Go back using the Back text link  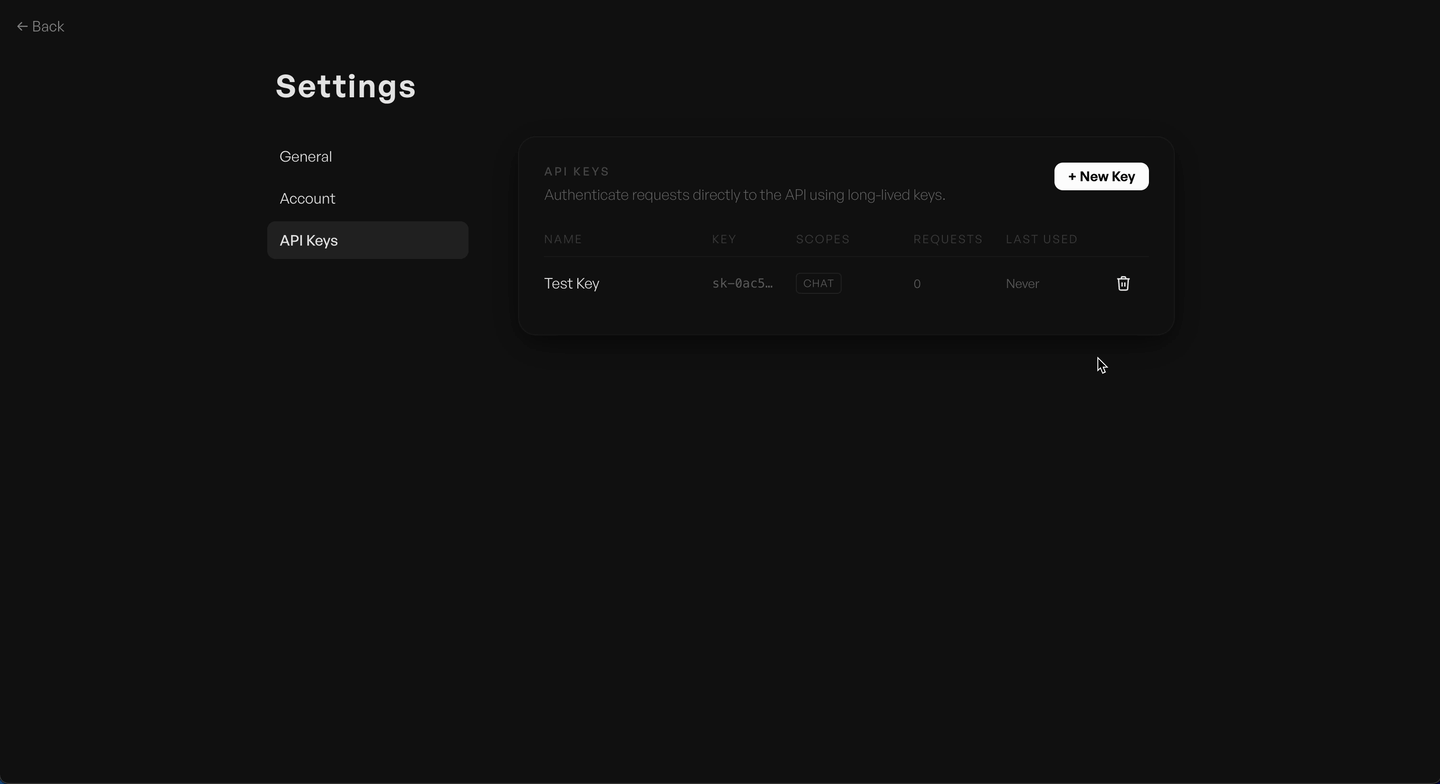coord(48,27)
